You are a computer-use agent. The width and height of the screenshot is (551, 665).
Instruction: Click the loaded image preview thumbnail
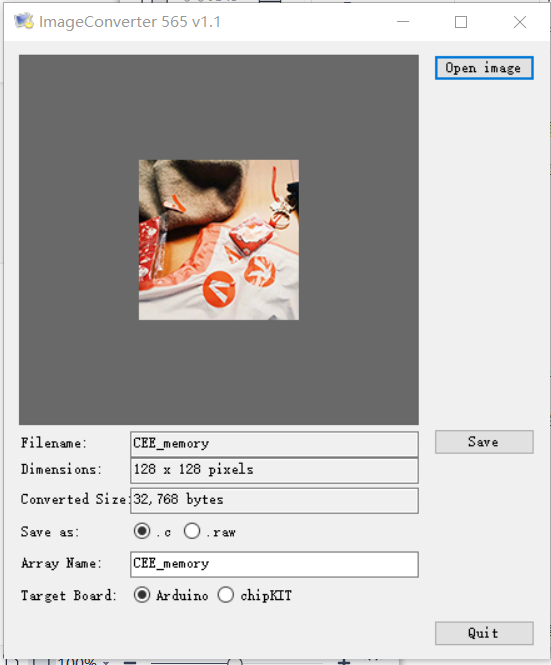219,240
